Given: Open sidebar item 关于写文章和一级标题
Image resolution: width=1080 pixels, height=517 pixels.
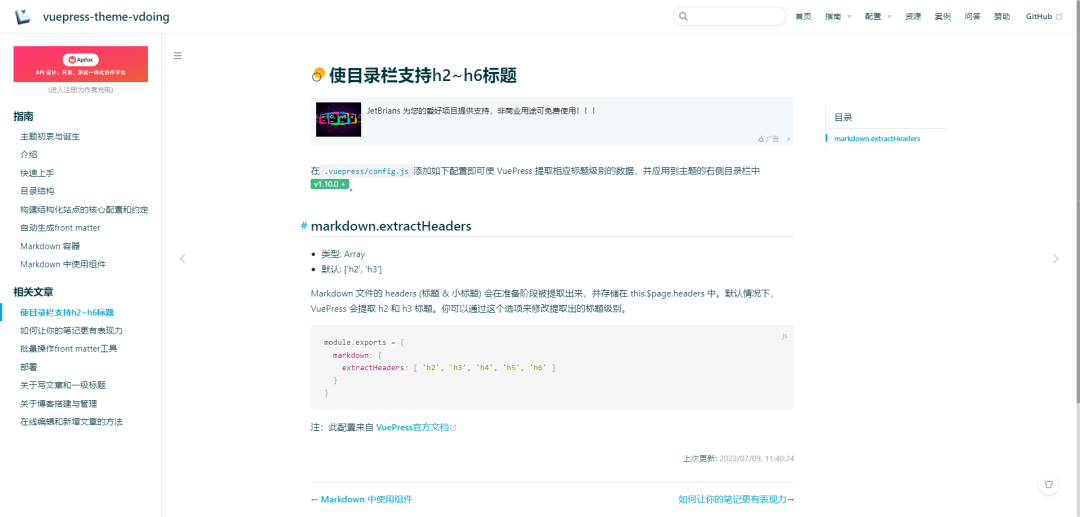Looking at the screenshot, I should pos(63,385).
